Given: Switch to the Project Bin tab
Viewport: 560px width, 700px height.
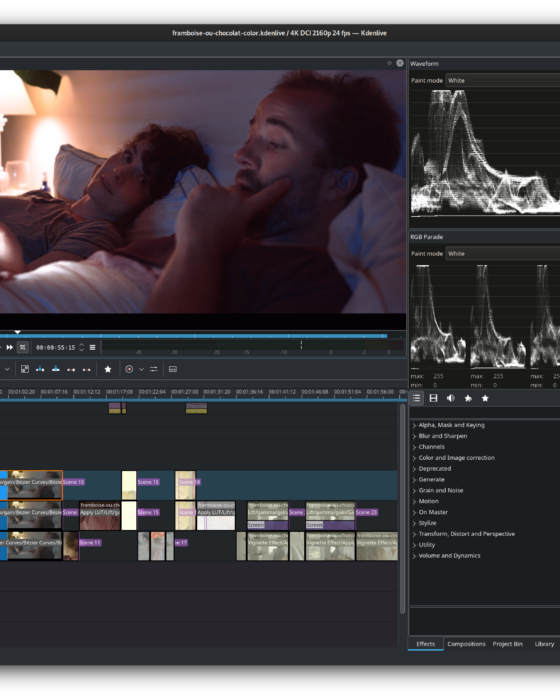Looking at the screenshot, I should coord(507,644).
